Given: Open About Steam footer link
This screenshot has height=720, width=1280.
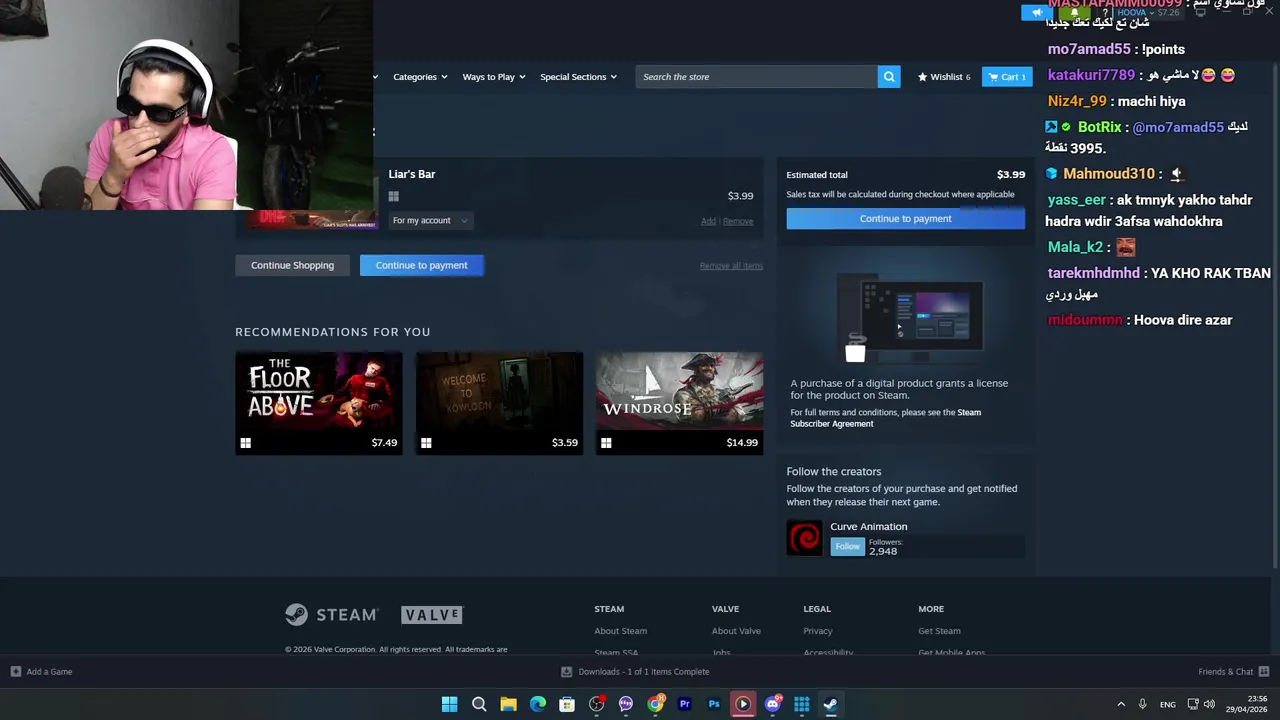Looking at the screenshot, I should pyautogui.click(x=620, y=631).
